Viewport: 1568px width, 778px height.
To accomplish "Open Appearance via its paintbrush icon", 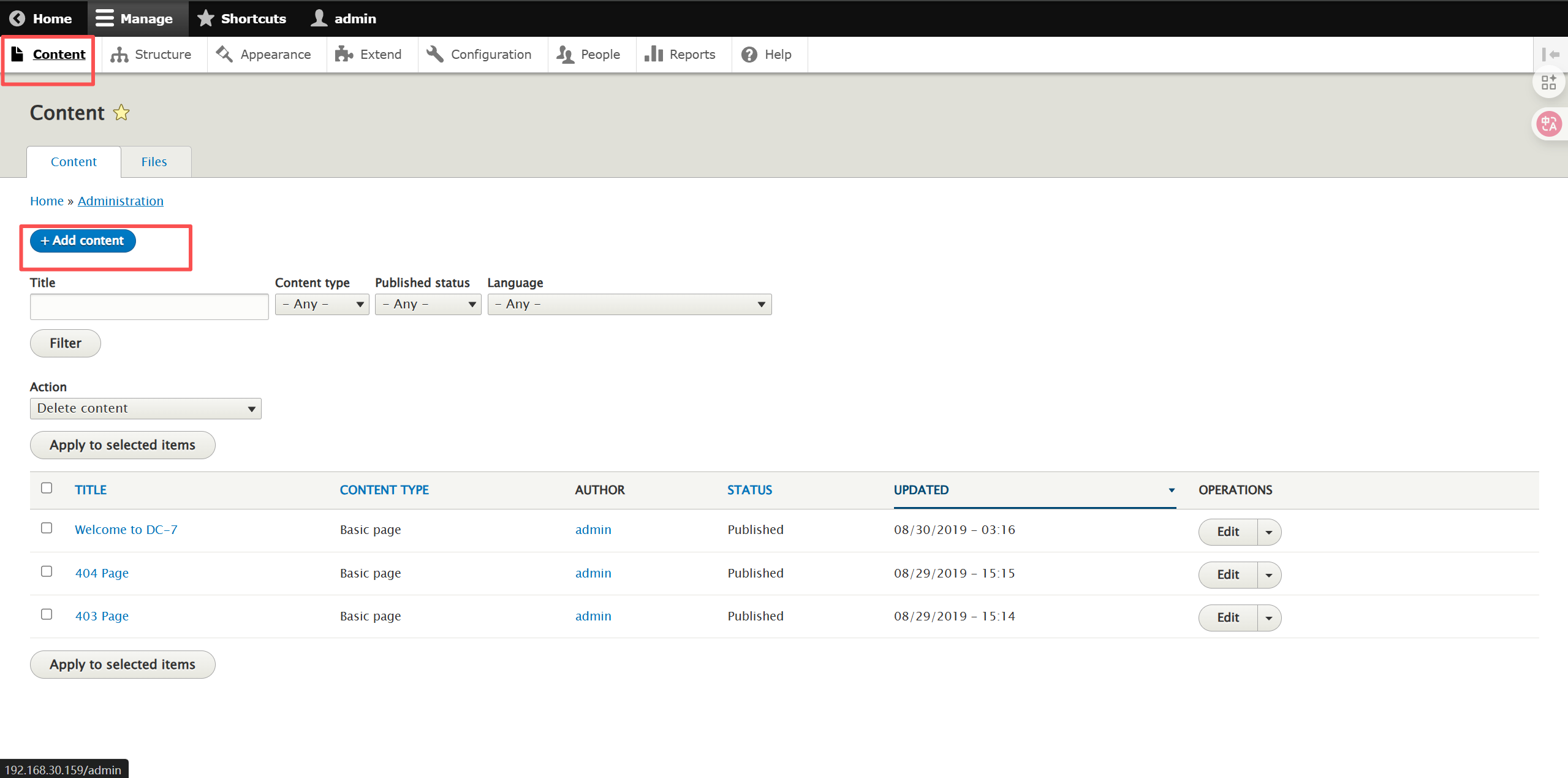I will (x=224, y=55).
